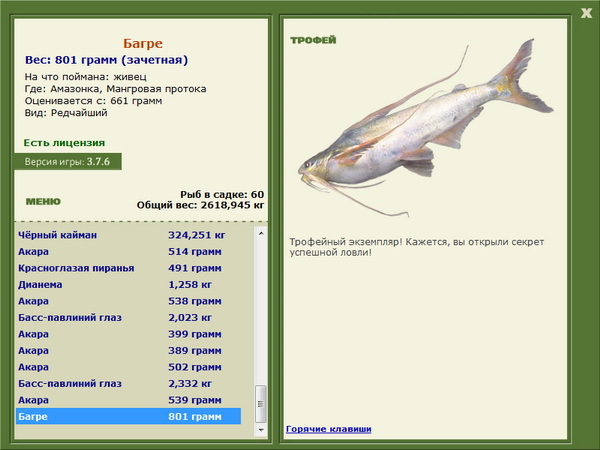Click the Багре catfish trophy image

click(425, 128)
